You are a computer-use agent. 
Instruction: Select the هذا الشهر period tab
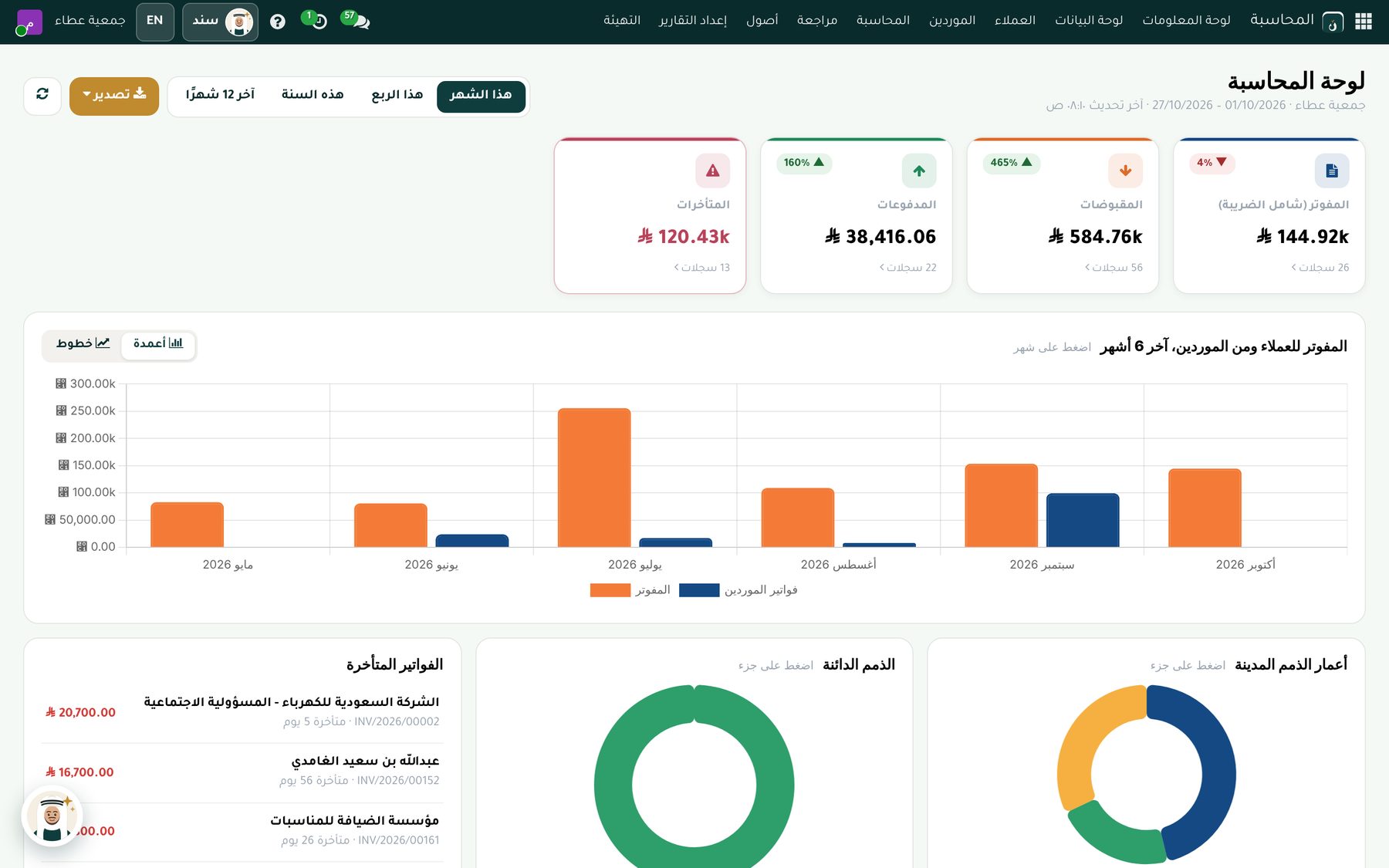point(481,96)
